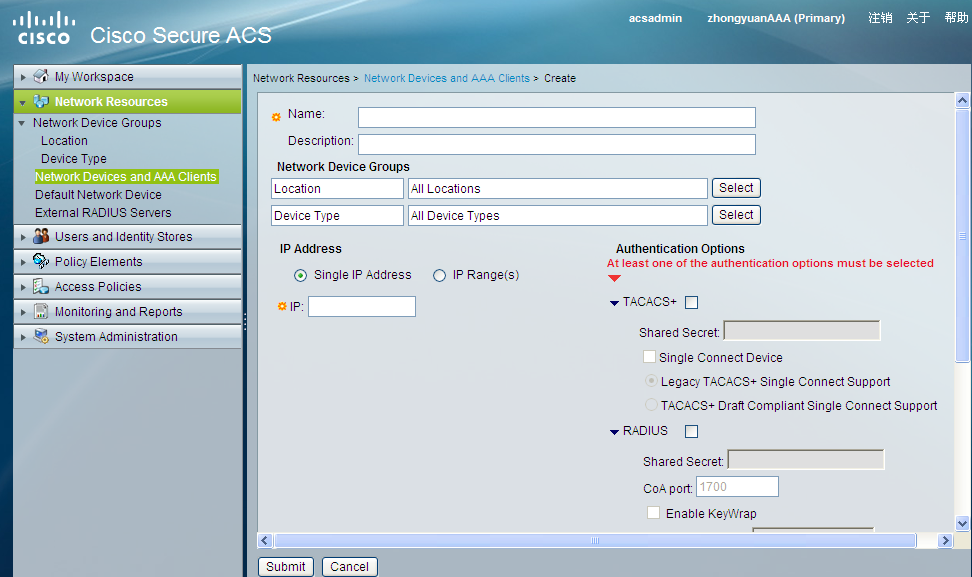This screenshot has height=577, width=972.
Task: Follow the Network Devices and AAA Clients breadcrumb link
Action: pos(446,78)
